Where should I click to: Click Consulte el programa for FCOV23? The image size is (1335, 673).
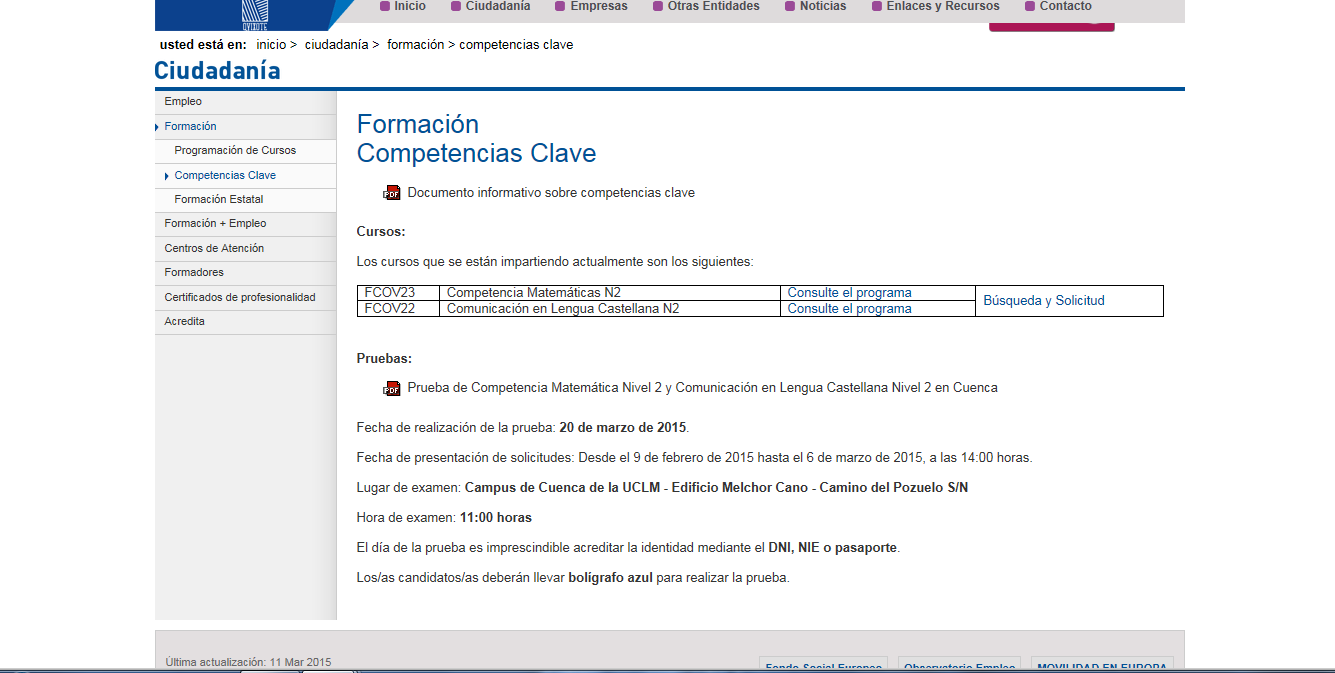(x=849, y=293)
